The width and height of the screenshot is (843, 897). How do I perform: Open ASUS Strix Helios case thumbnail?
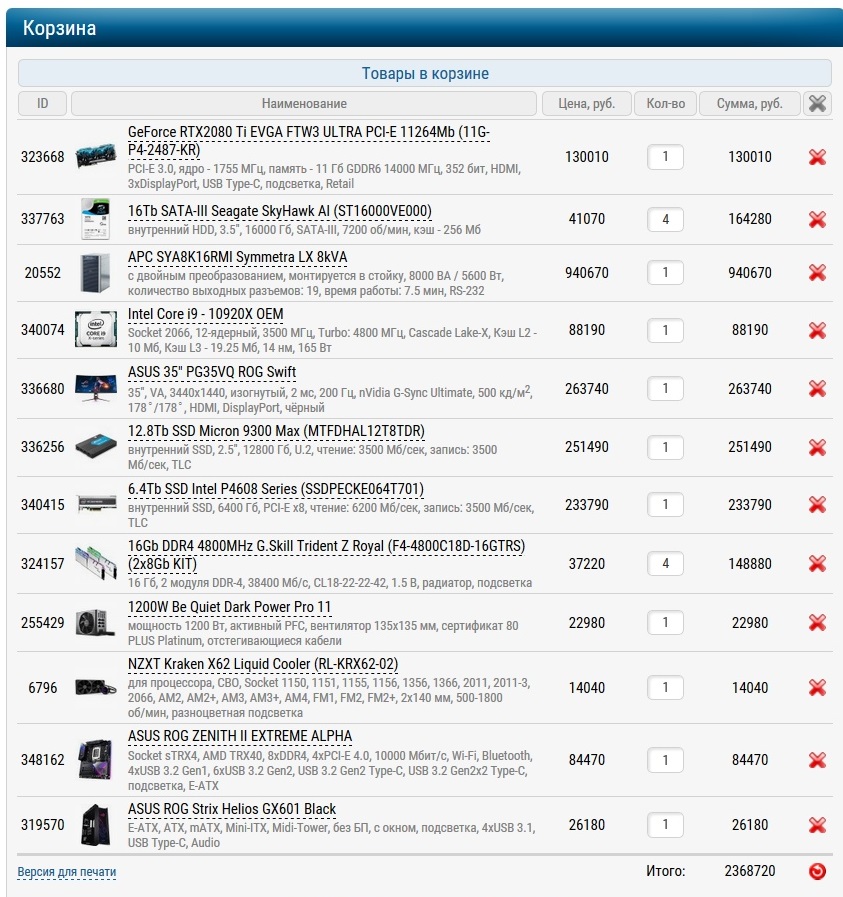tap(96, 824)
